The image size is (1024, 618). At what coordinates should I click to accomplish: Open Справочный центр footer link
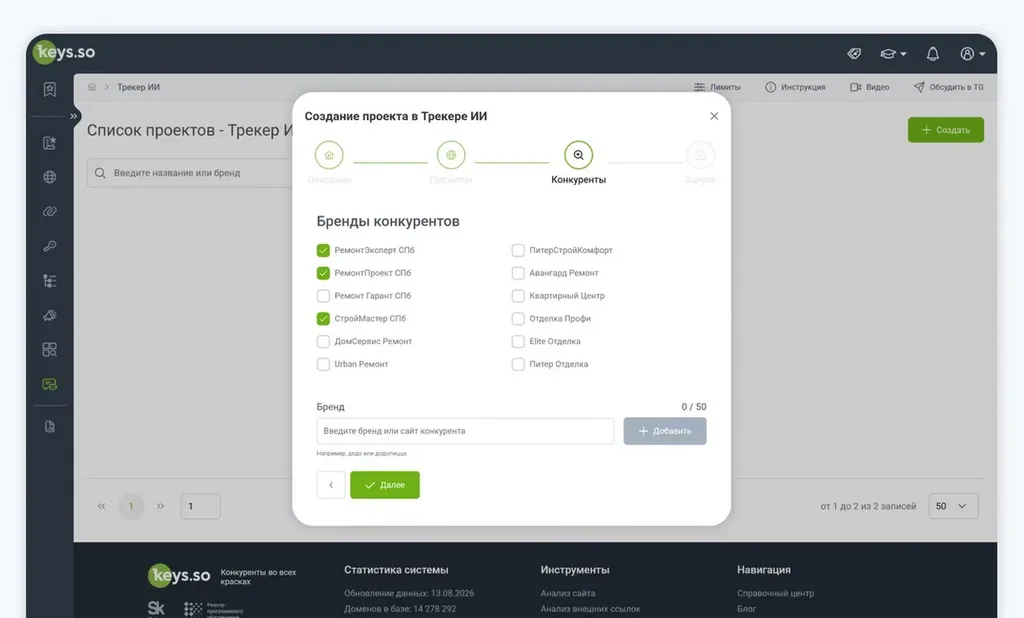coord(775,593)
